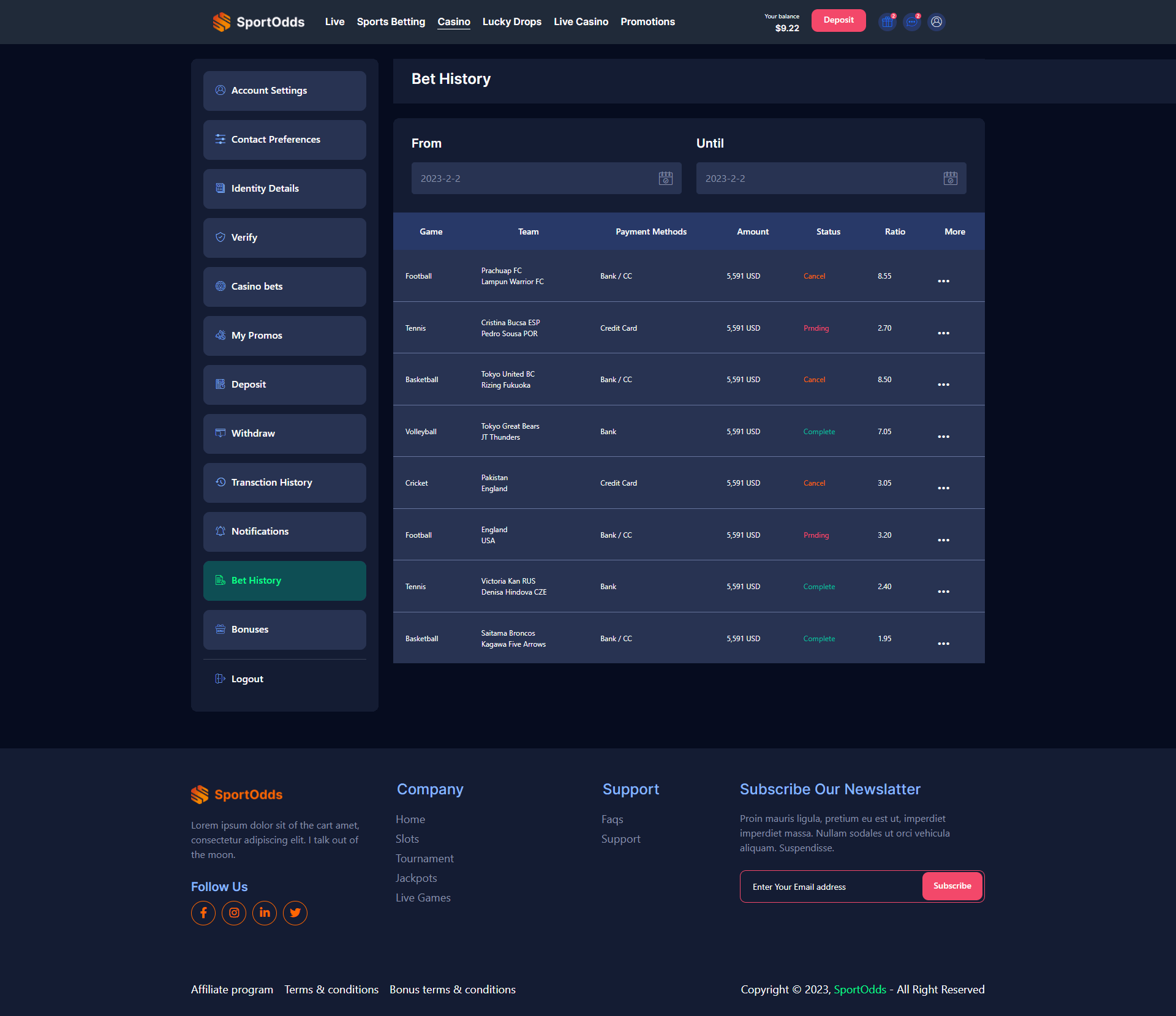1176x1016 pixels.
Task: Select Casino in top navigation
Action: point(454,22)
